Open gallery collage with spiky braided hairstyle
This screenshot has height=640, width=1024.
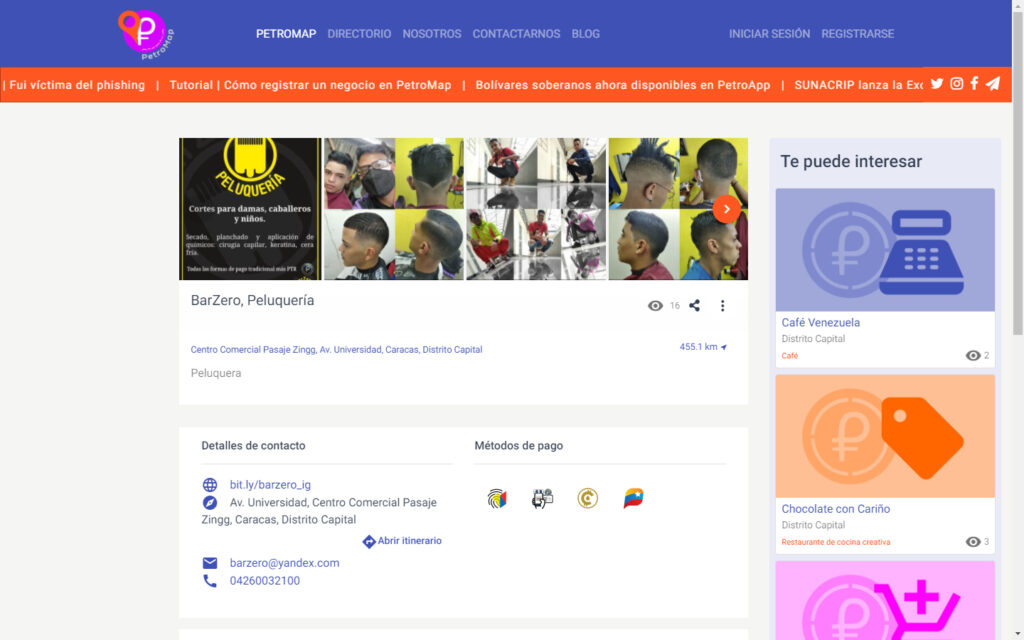tap(678, 209)
